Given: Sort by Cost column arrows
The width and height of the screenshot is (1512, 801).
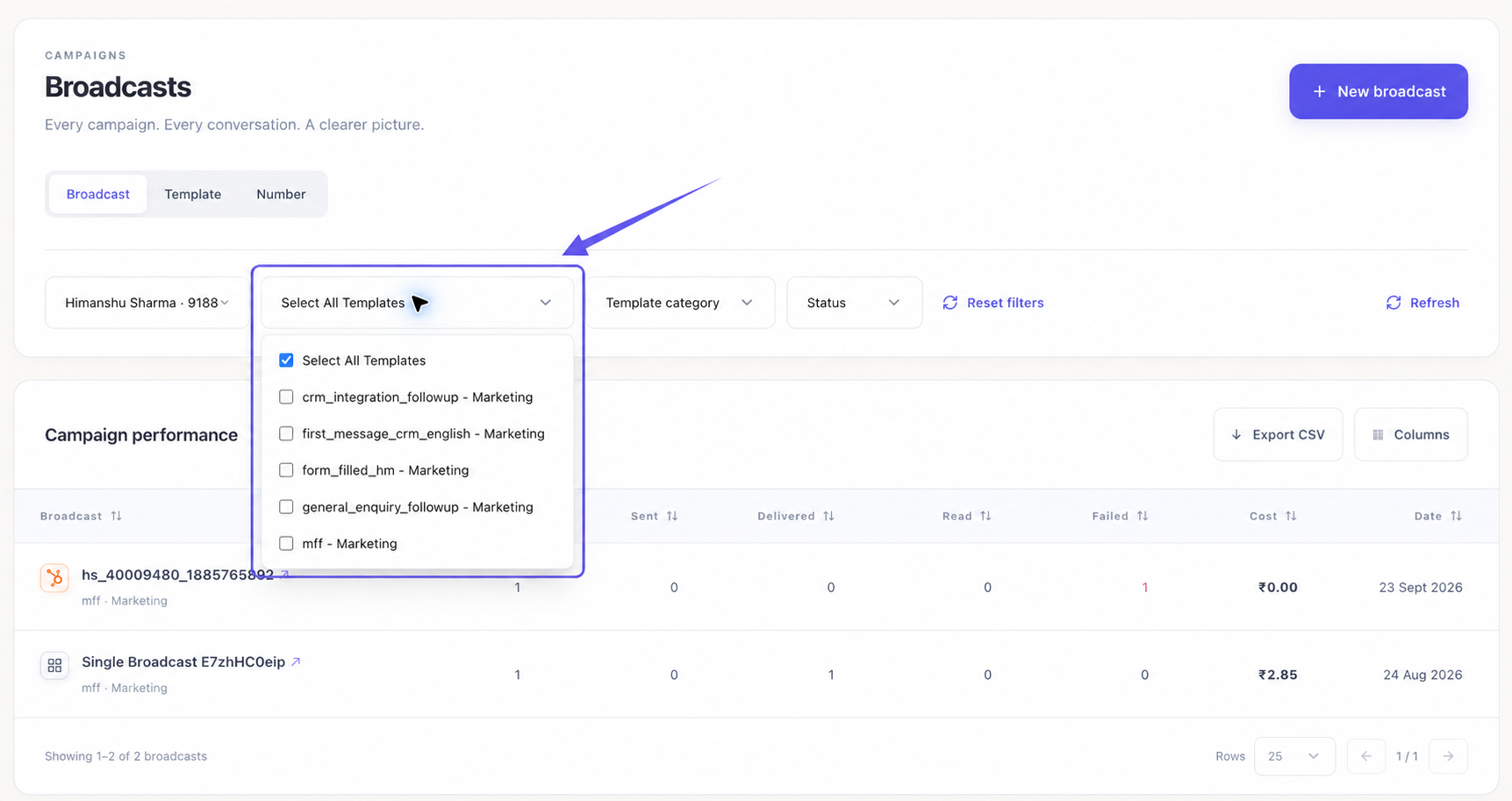Looking at the screenshot, I should pos(1291,516).
